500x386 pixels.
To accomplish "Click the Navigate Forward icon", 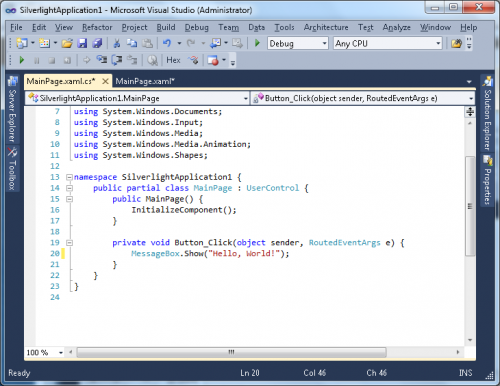I will (x=237, y=43).
